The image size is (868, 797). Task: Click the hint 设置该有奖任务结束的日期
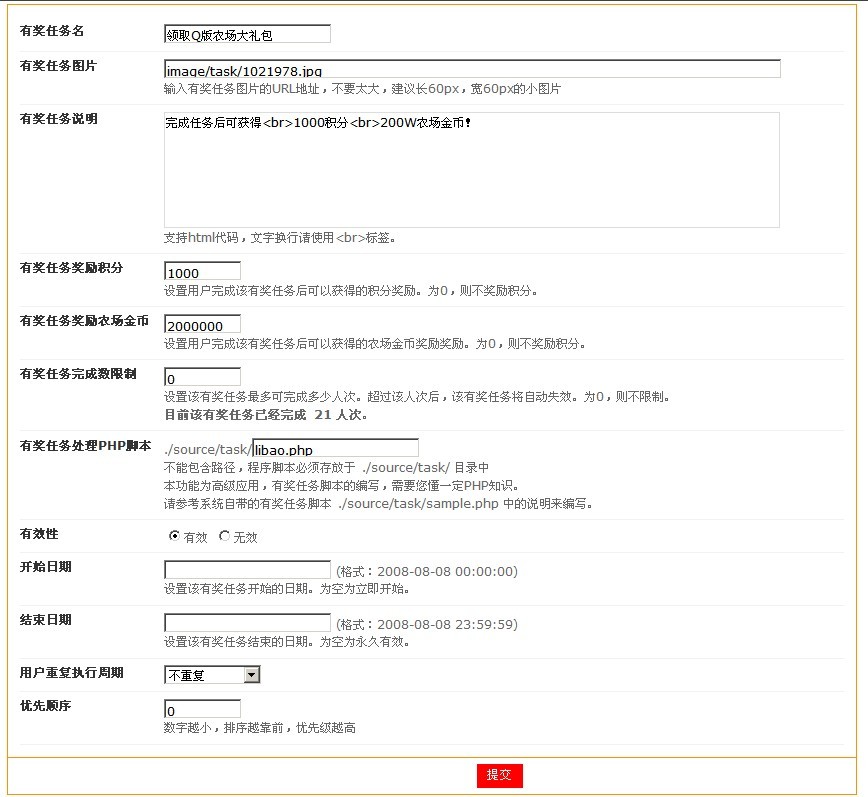(286, 642)
